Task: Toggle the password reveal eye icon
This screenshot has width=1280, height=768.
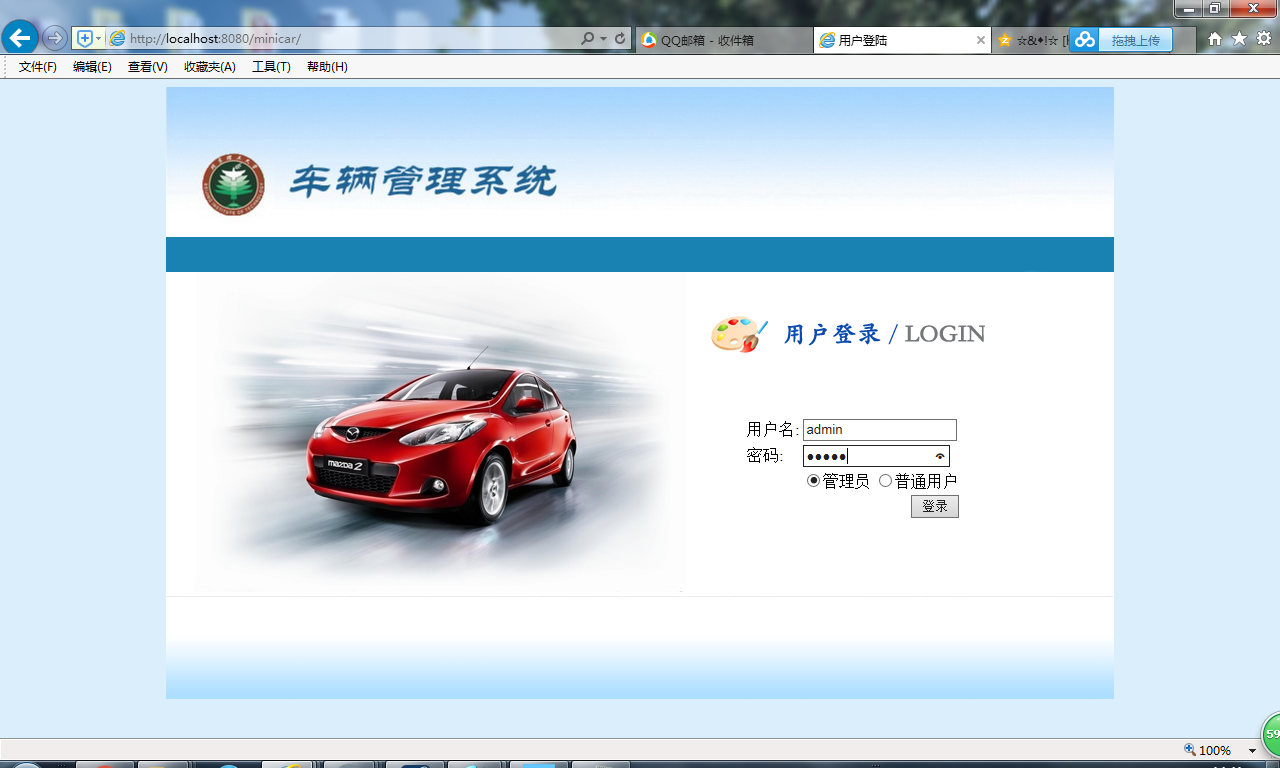Action: click(938, 455)
